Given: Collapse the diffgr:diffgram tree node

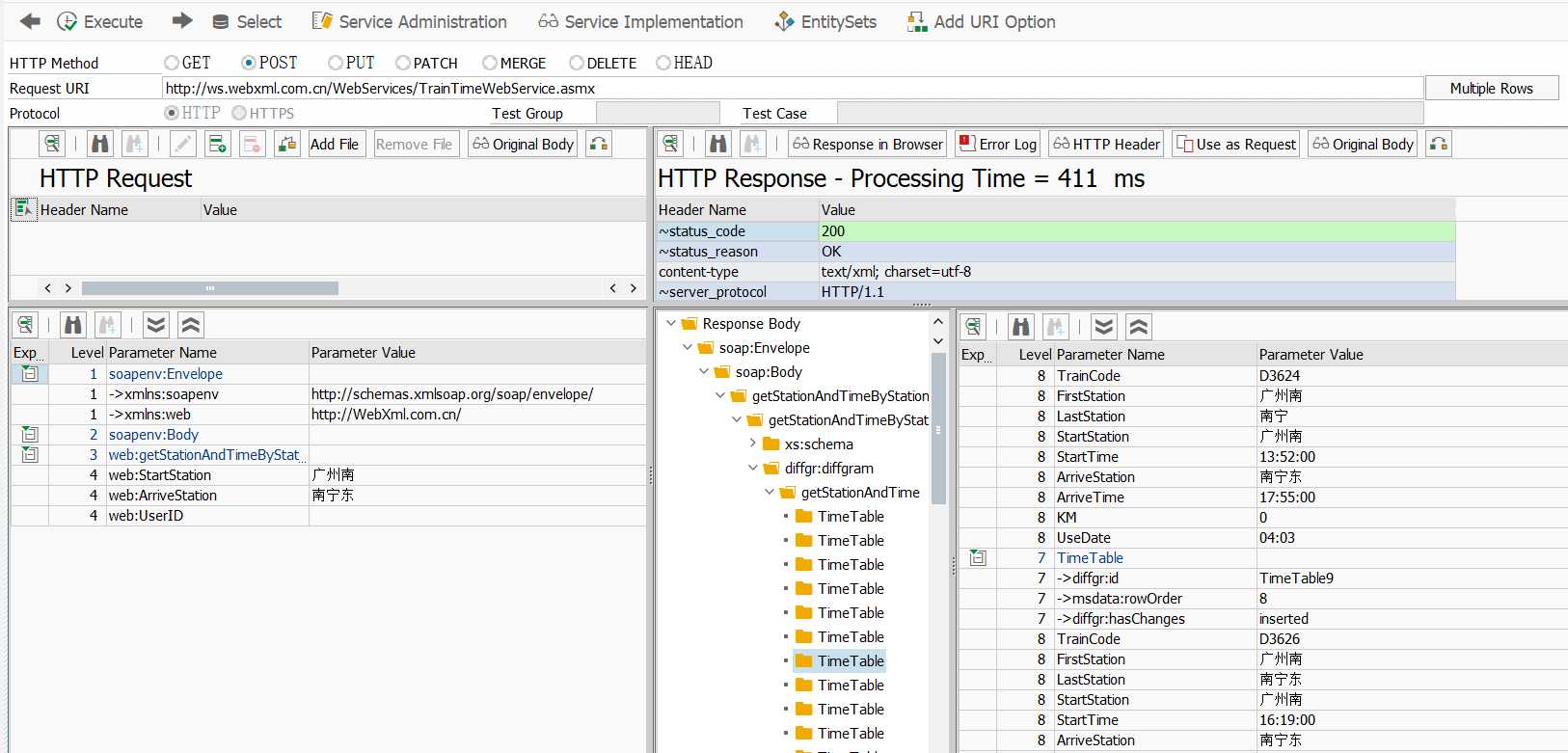Looking at the screenshot, I should click(753, 468).
